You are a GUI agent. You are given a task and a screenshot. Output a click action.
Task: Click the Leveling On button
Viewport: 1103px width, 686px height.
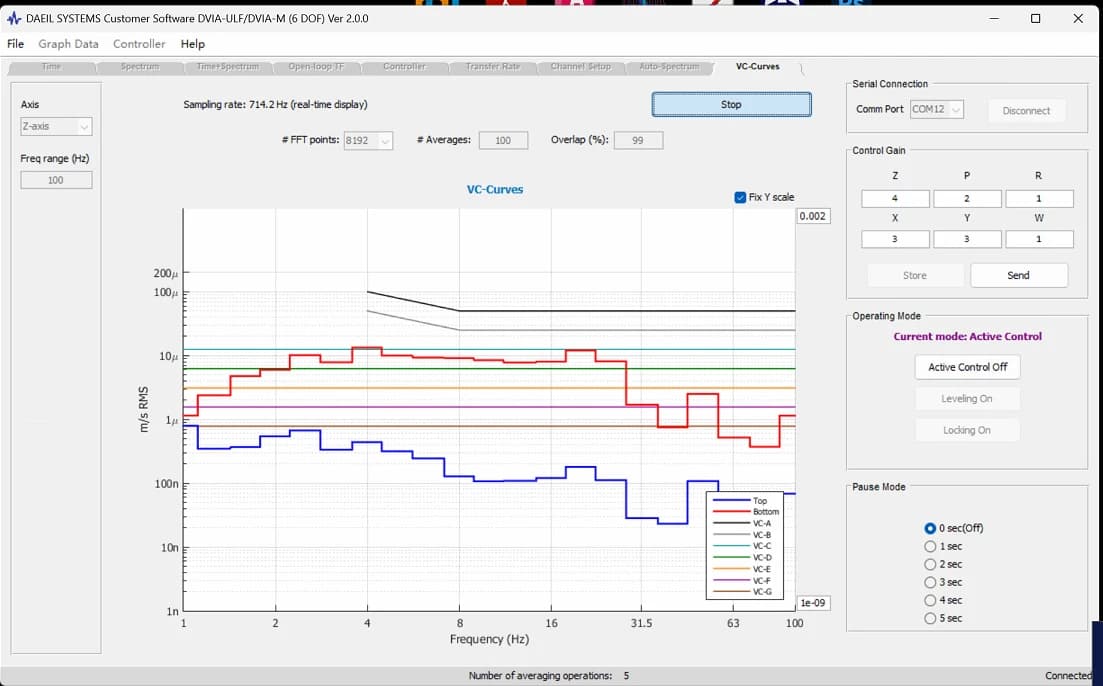click(x=967, y=398)
